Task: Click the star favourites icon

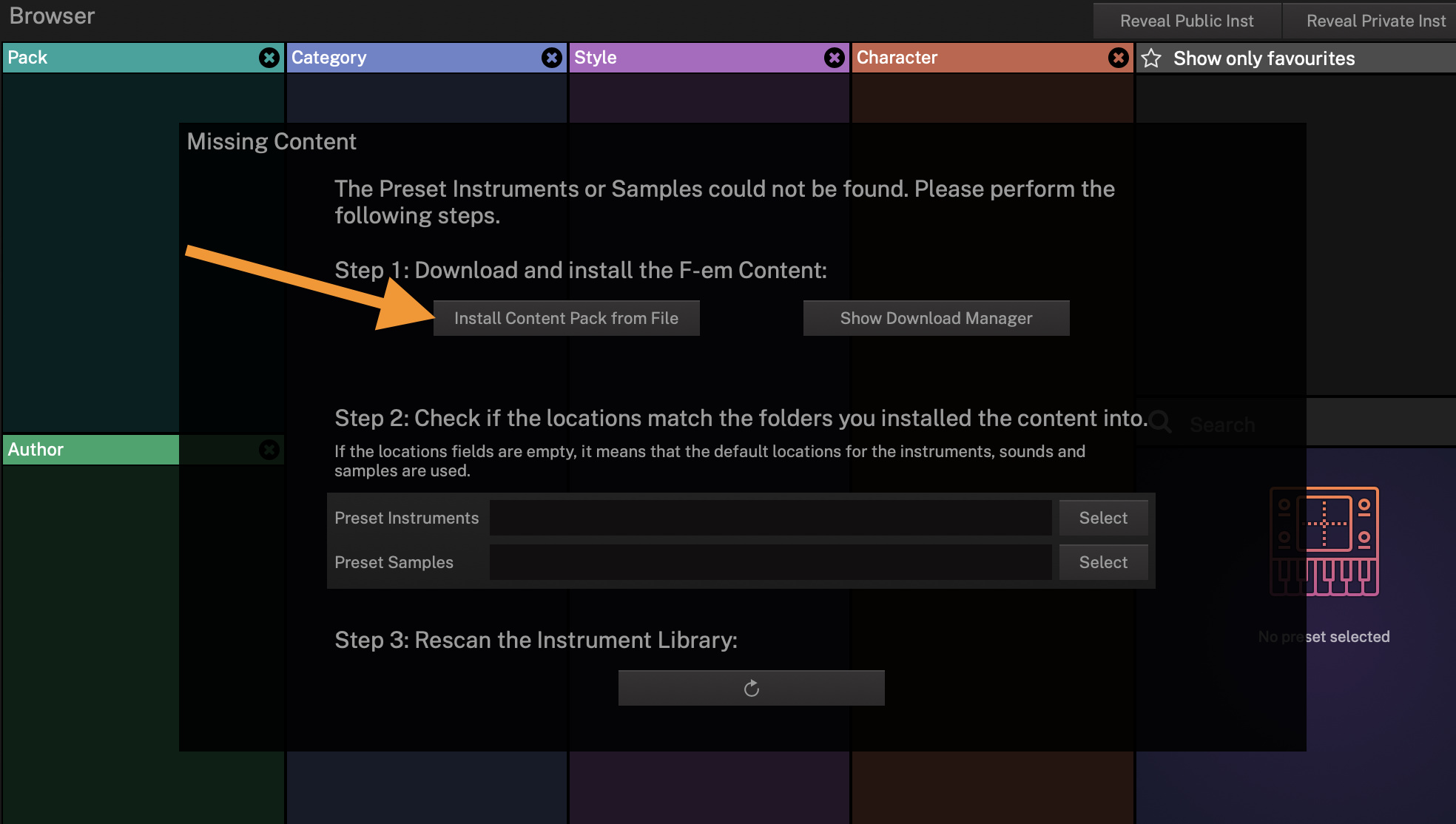Action: point(1151,58)
